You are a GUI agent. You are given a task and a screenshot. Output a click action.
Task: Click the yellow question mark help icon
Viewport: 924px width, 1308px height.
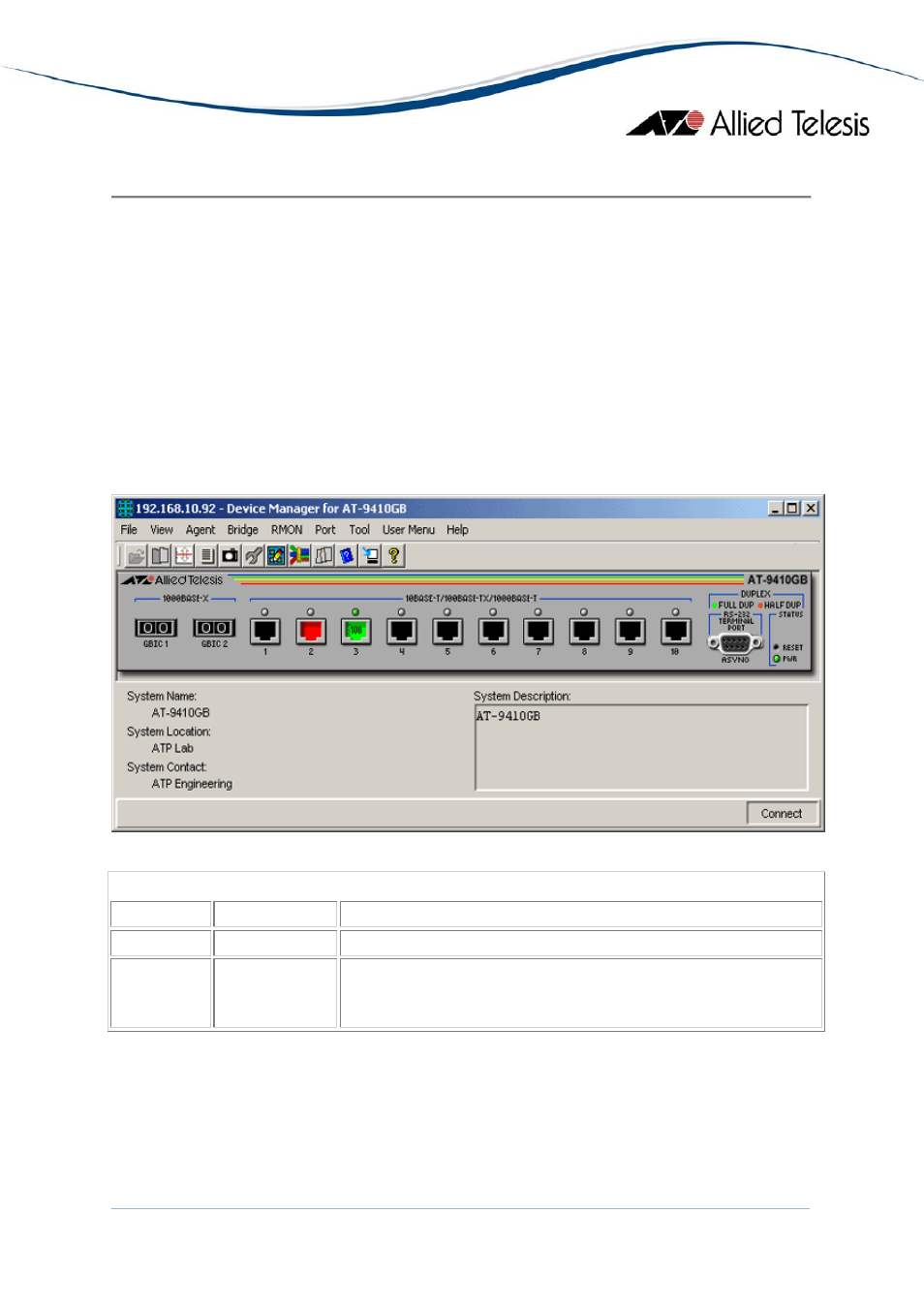[393, 555]
